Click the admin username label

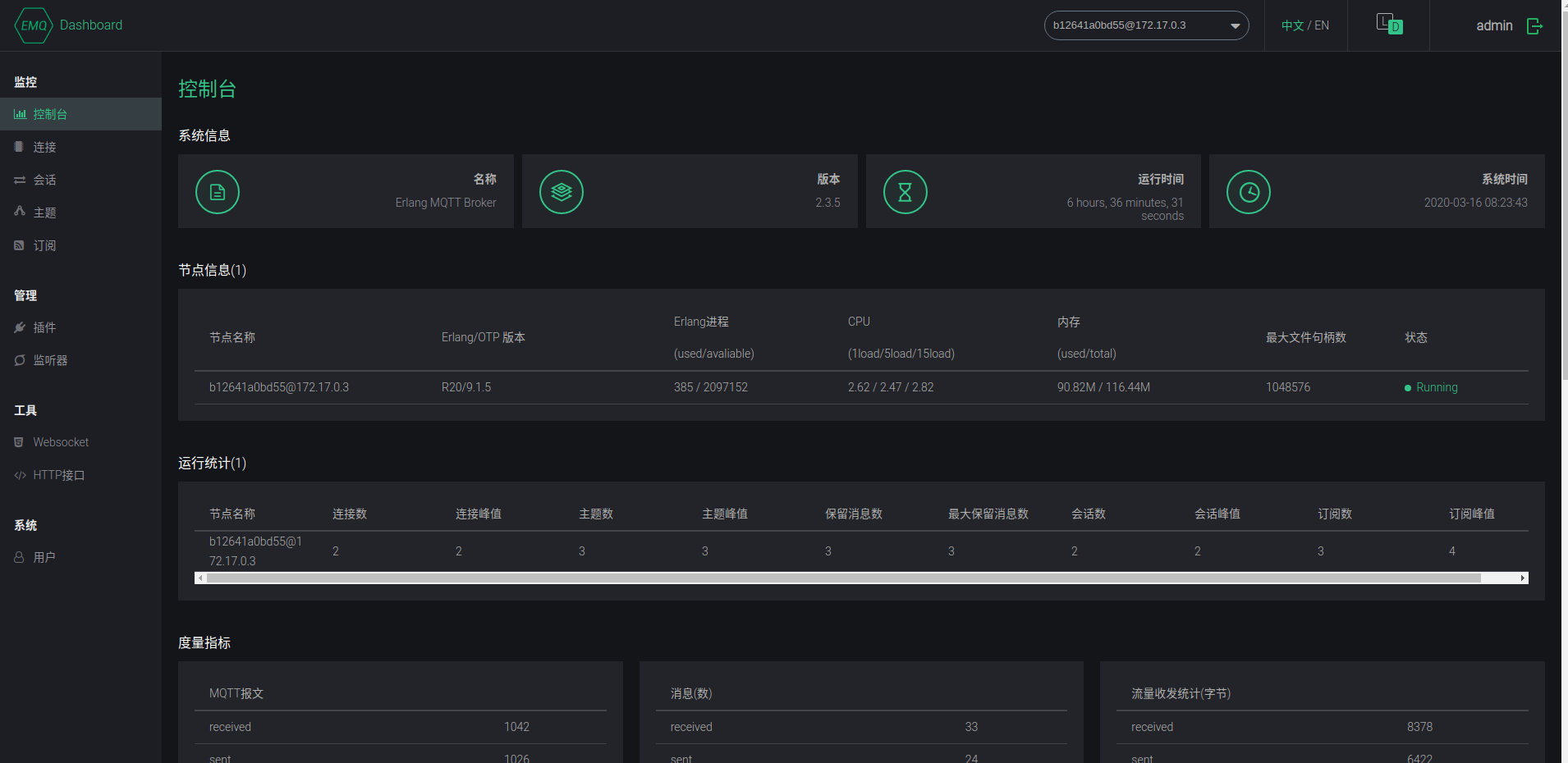pos(1494,25)
